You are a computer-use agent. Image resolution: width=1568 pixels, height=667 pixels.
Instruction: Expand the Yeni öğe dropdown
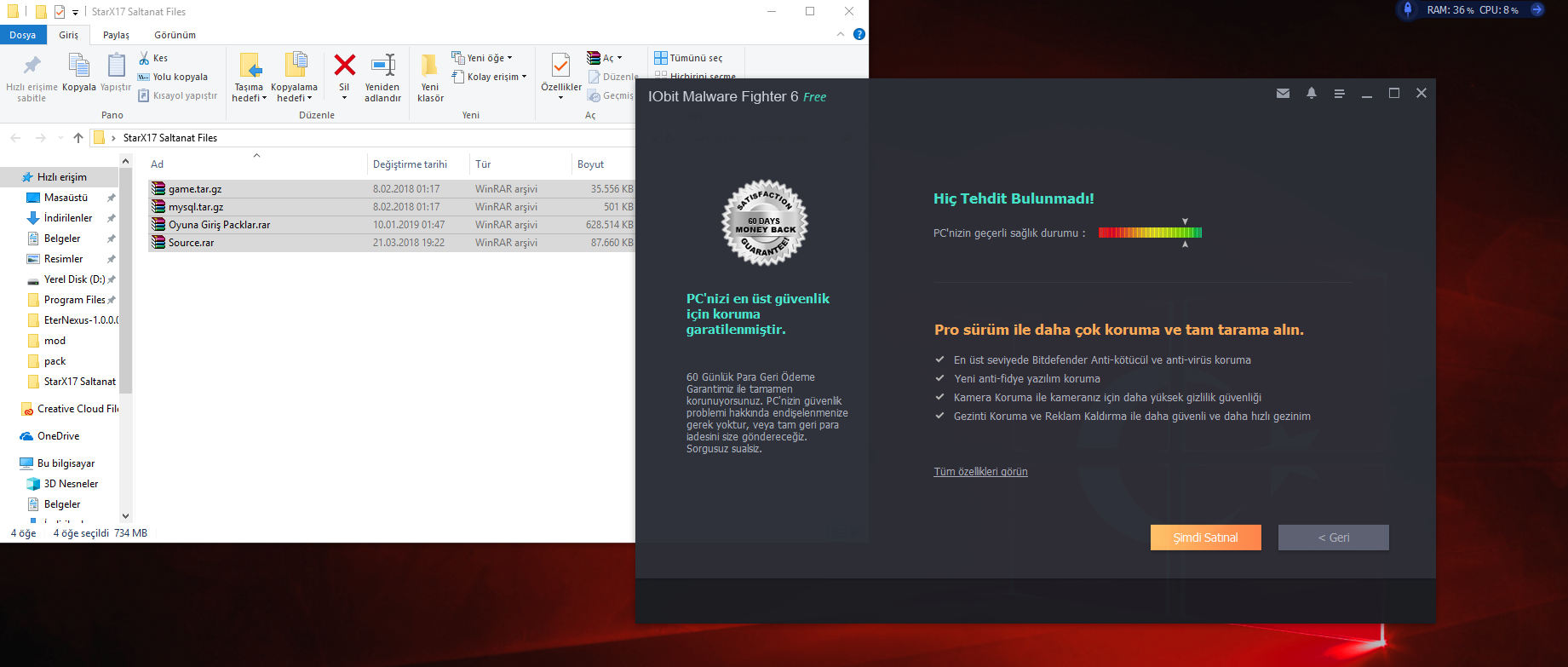pos(482,58)
